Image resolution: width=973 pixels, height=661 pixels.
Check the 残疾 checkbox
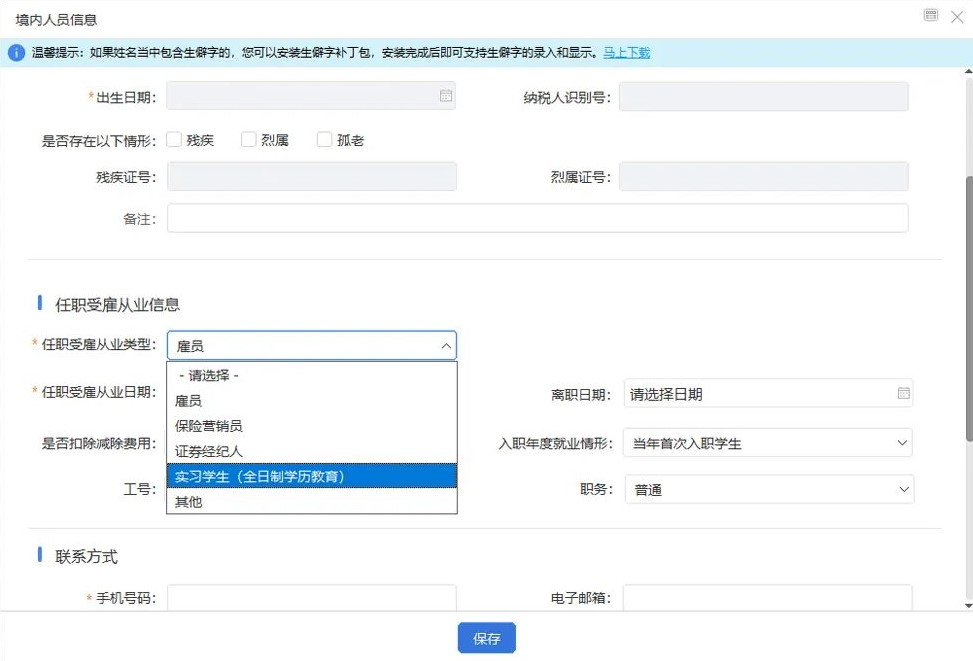pos(174,140)
